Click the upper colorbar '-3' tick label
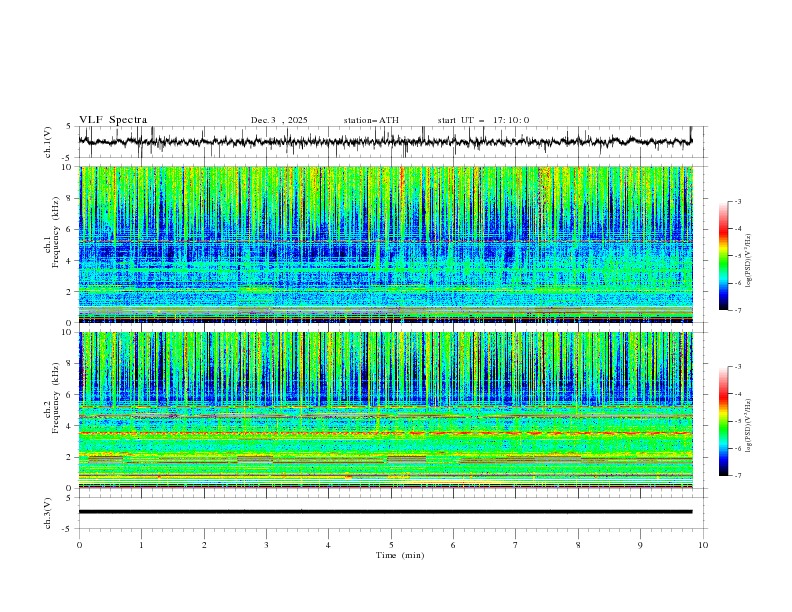 pos(737,201)
